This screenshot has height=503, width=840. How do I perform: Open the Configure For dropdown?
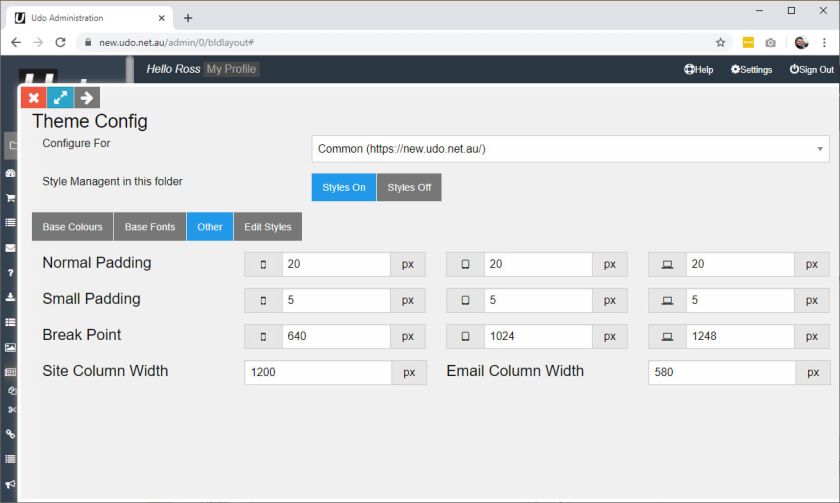click(571, 149)
